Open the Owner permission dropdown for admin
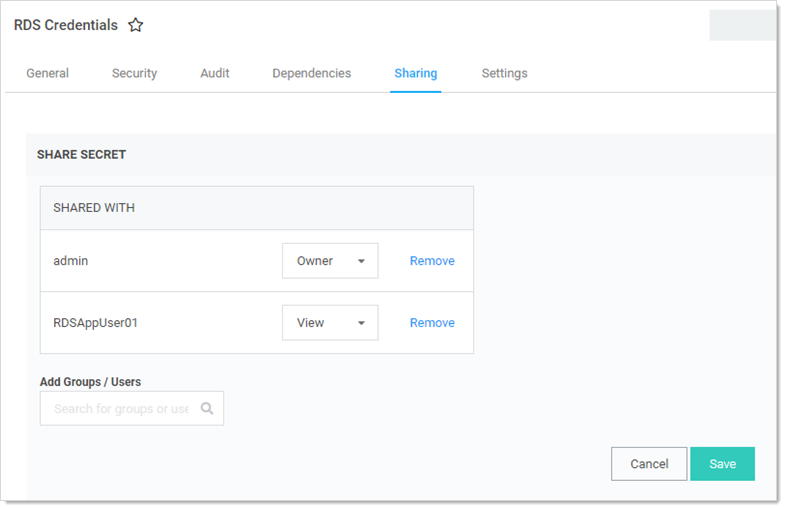 click(330, 261)
